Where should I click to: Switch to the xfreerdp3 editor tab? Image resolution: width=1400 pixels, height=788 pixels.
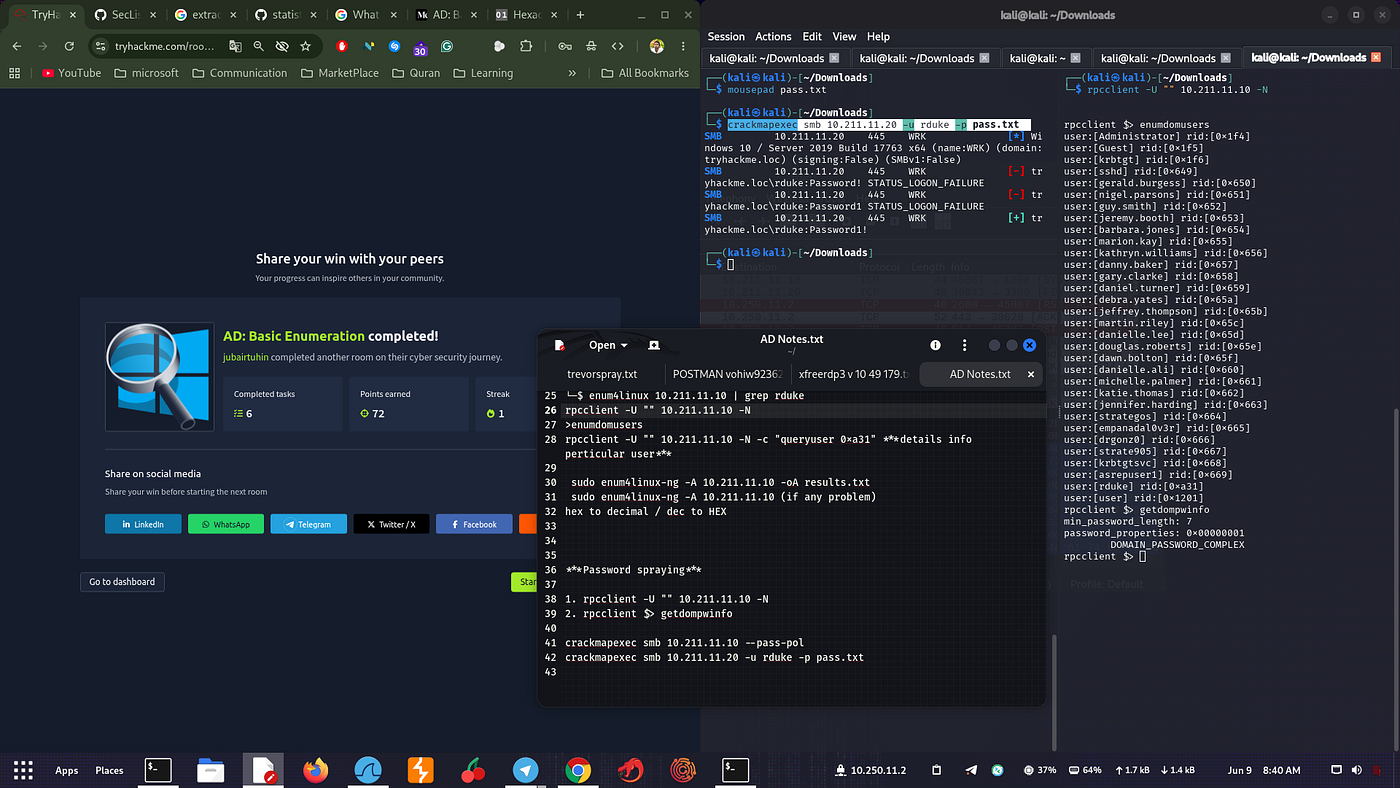click(854, 374)
